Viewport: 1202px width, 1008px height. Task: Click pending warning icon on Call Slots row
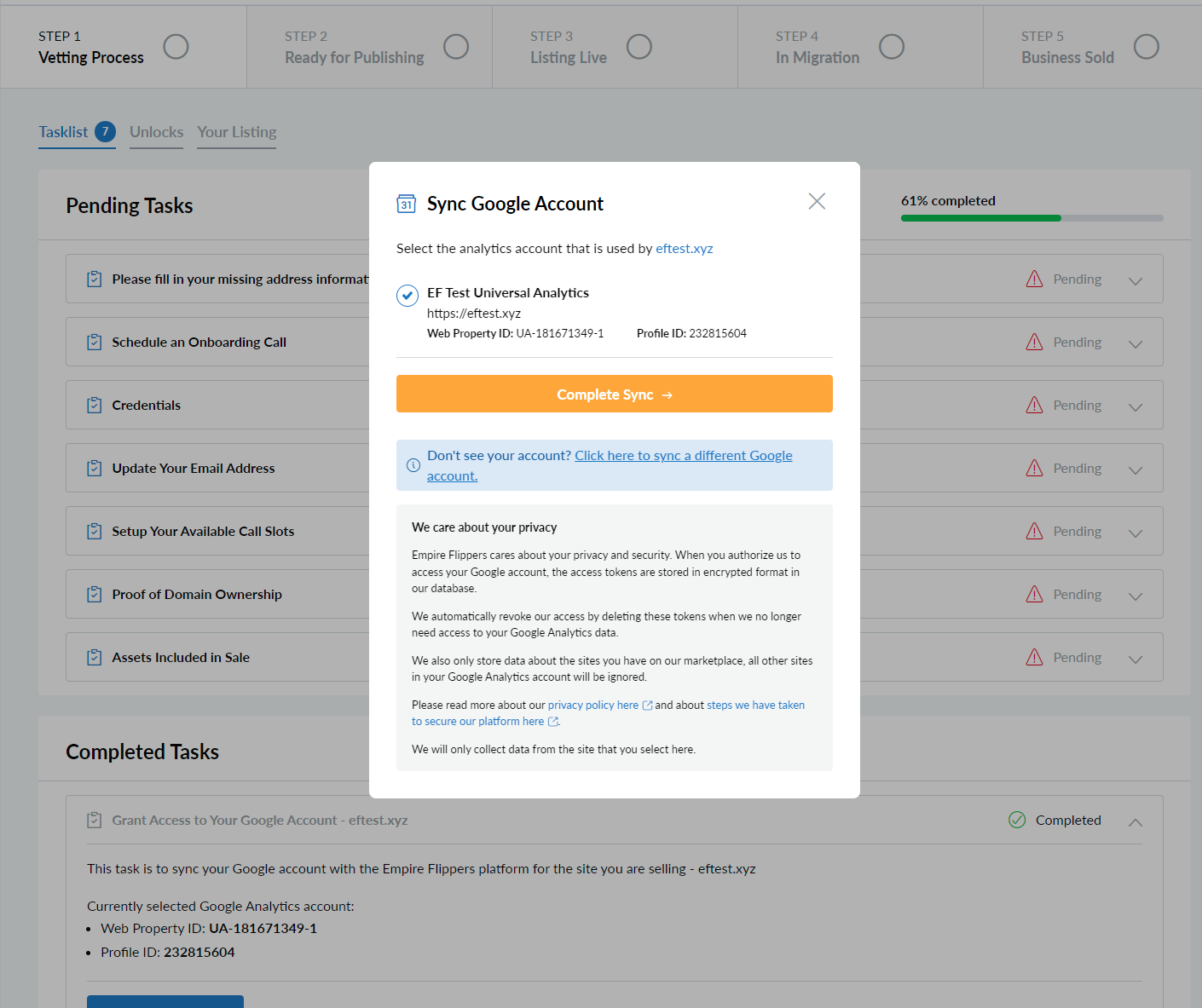coord(1034,531)
